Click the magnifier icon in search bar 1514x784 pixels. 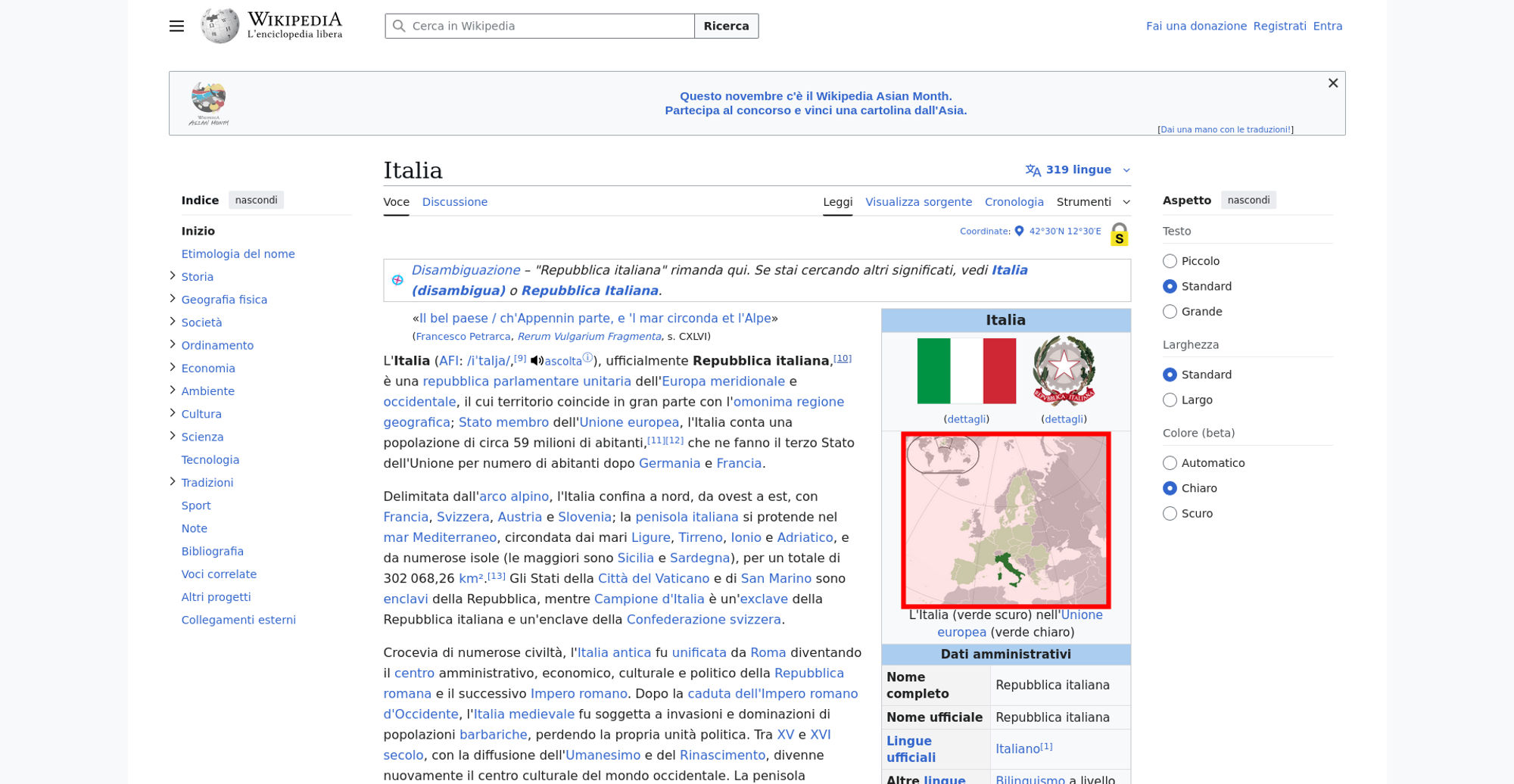(x=399, y=26)
